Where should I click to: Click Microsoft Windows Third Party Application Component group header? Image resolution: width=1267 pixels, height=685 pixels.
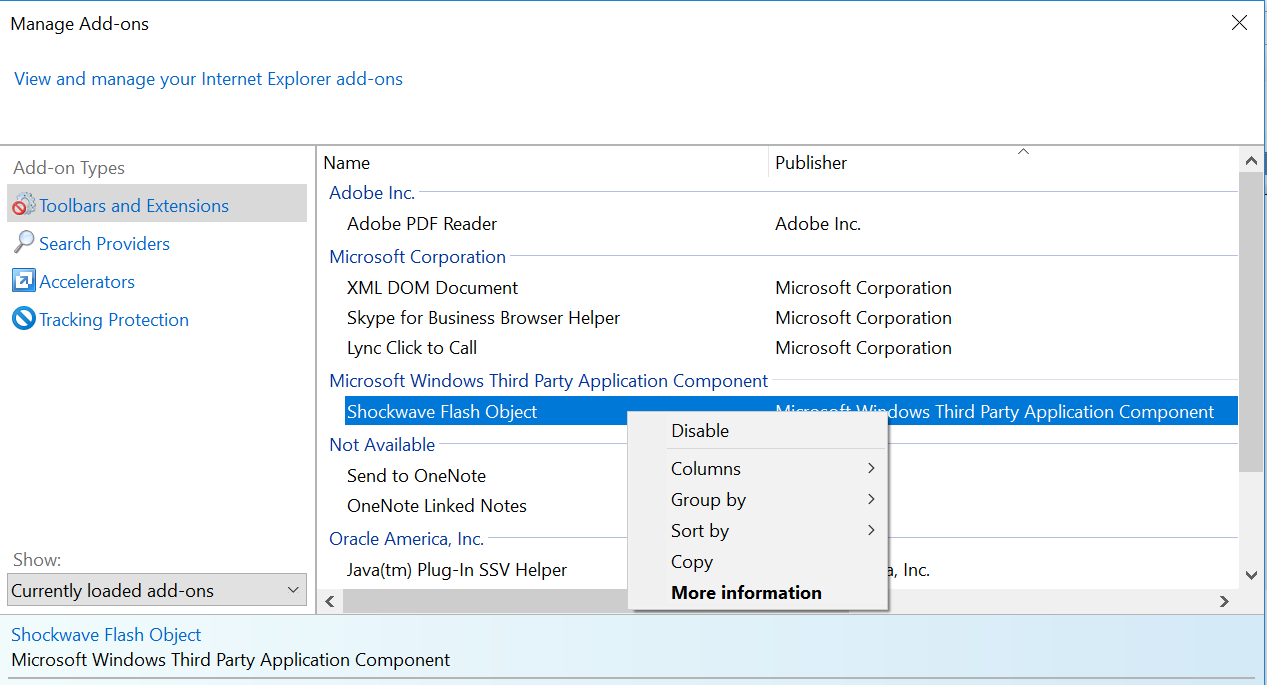pyautogui.click(x=549, y=381)
